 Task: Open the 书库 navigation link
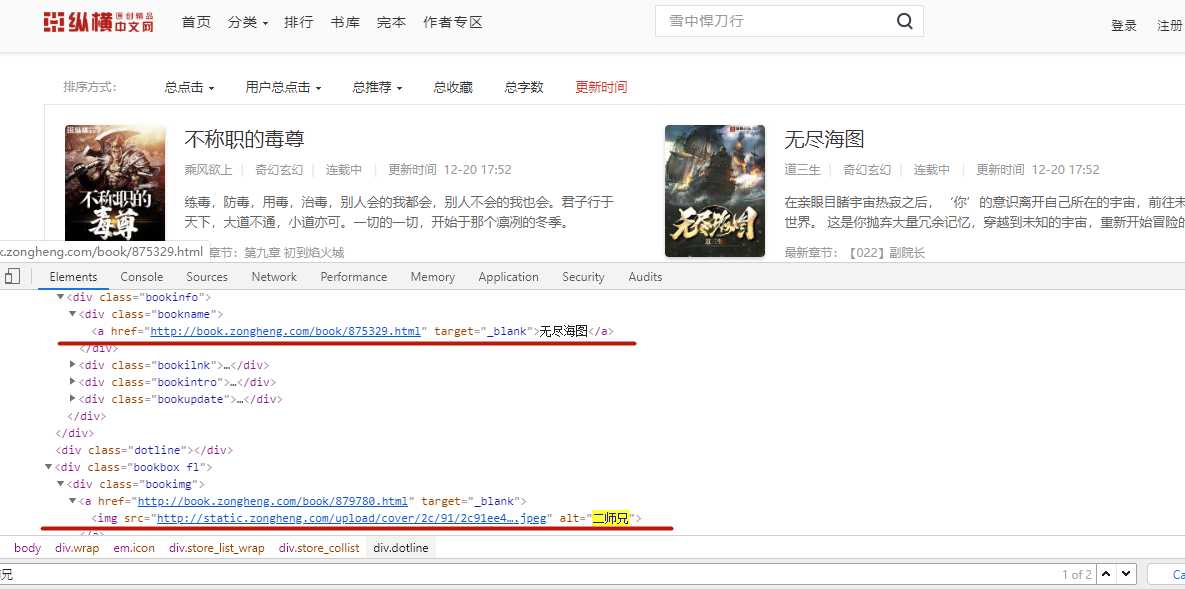point(345,22)
